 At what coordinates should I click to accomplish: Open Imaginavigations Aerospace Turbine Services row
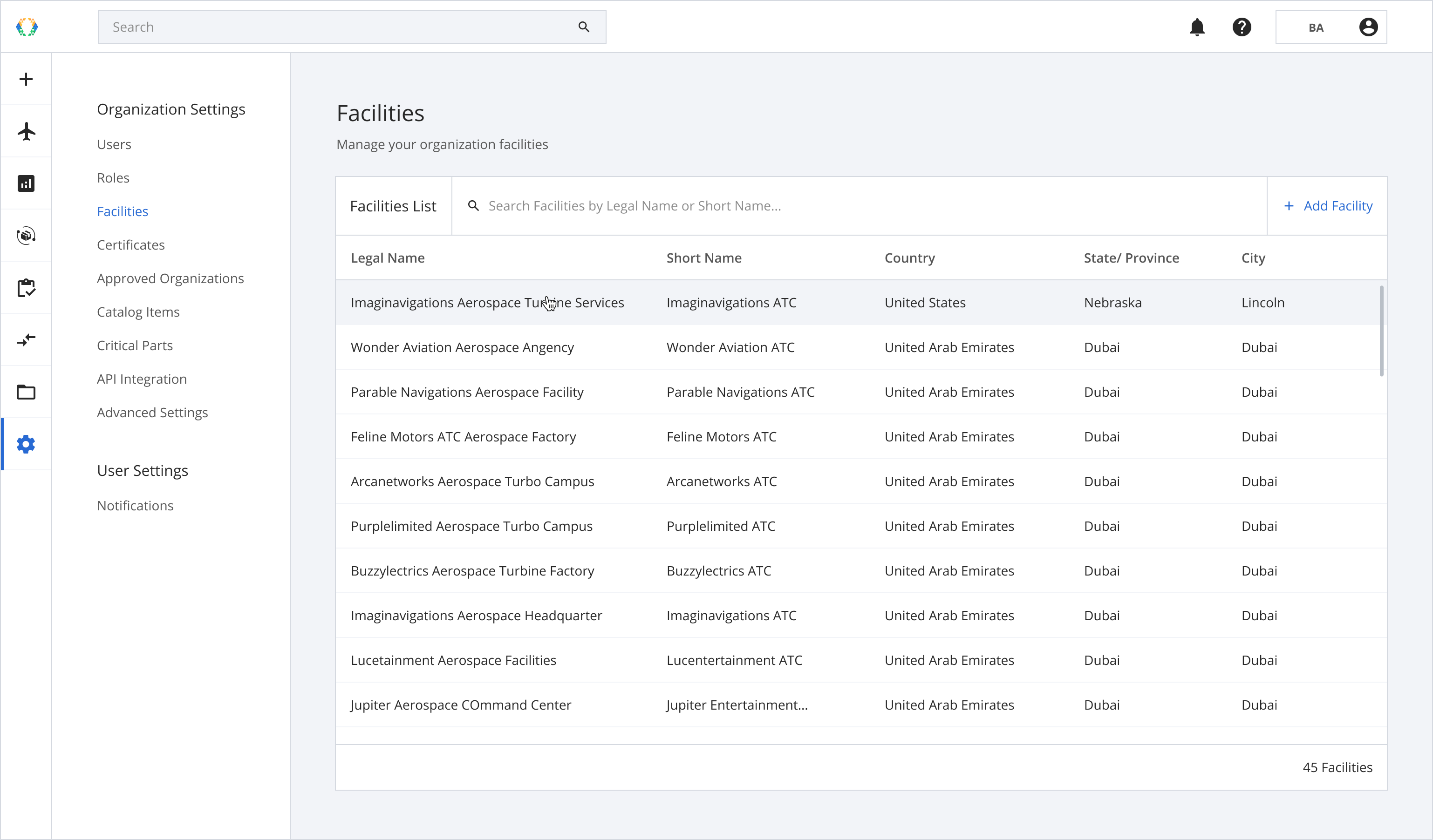pos(861,302)
